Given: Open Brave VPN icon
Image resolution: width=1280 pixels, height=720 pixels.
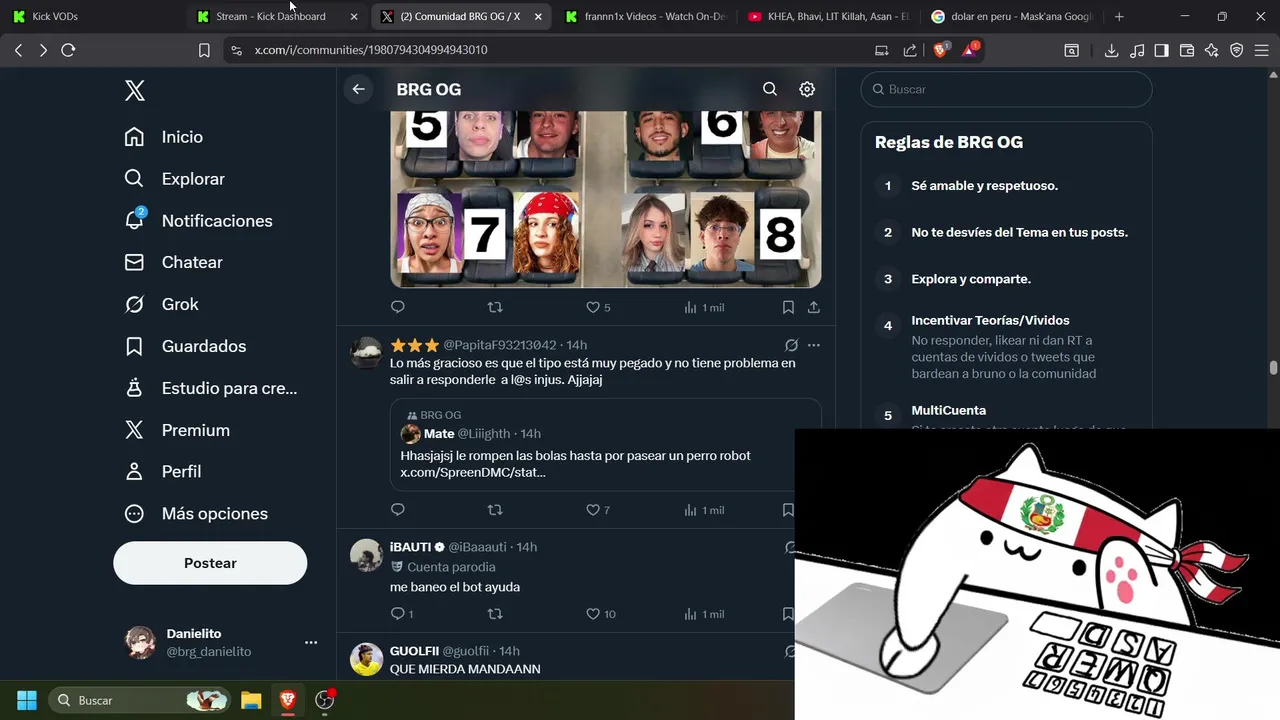Looking at the screenshot, I should 1237,50.
